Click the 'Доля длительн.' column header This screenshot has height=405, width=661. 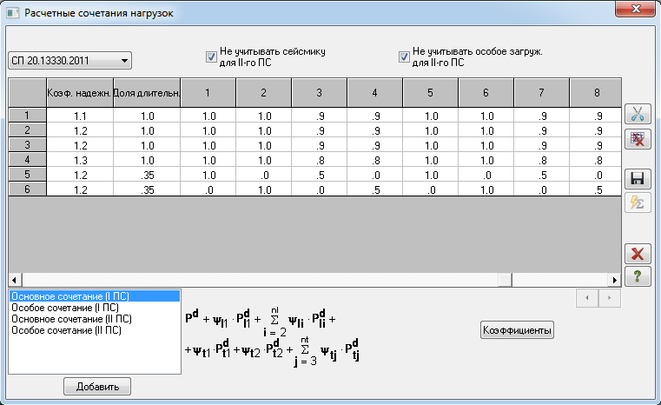147,93
